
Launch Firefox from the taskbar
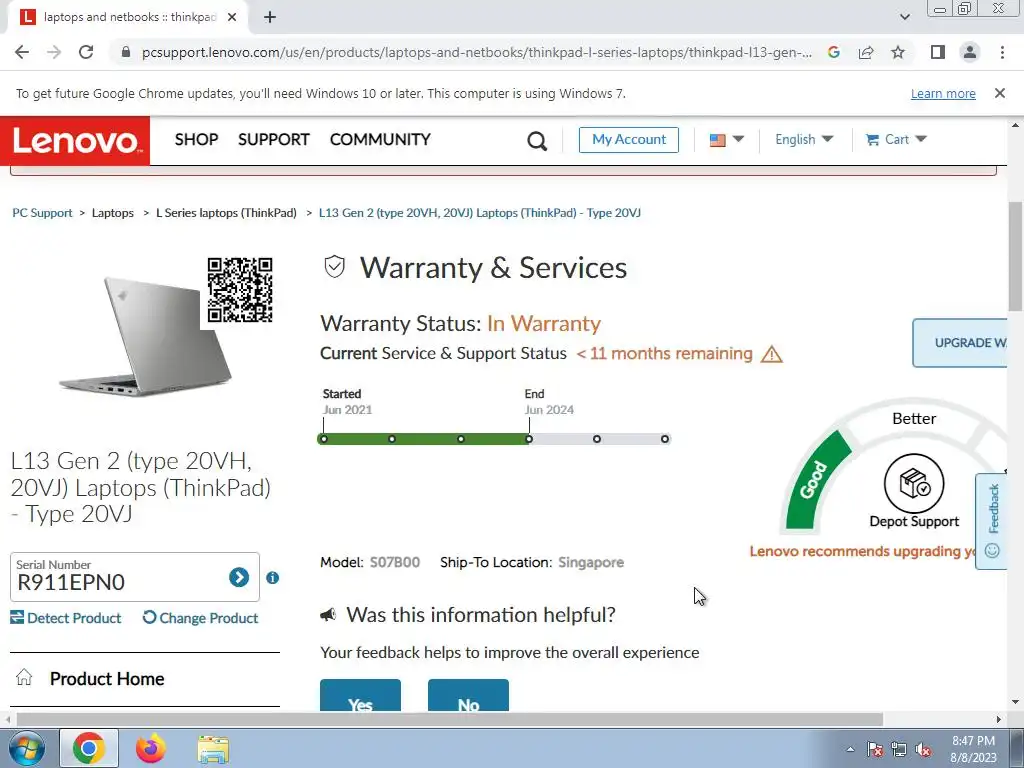(x=151, y=748)
